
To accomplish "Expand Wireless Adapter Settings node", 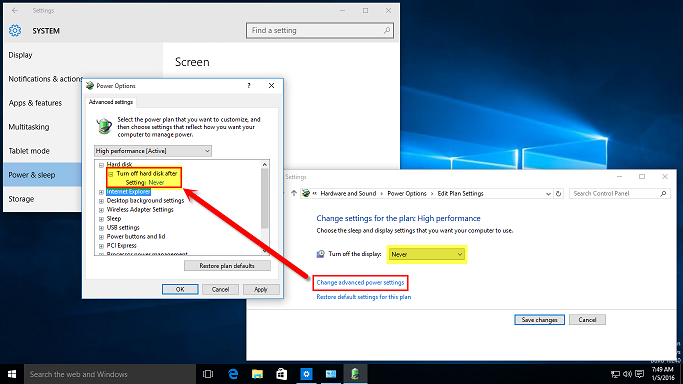I will 101,210.
